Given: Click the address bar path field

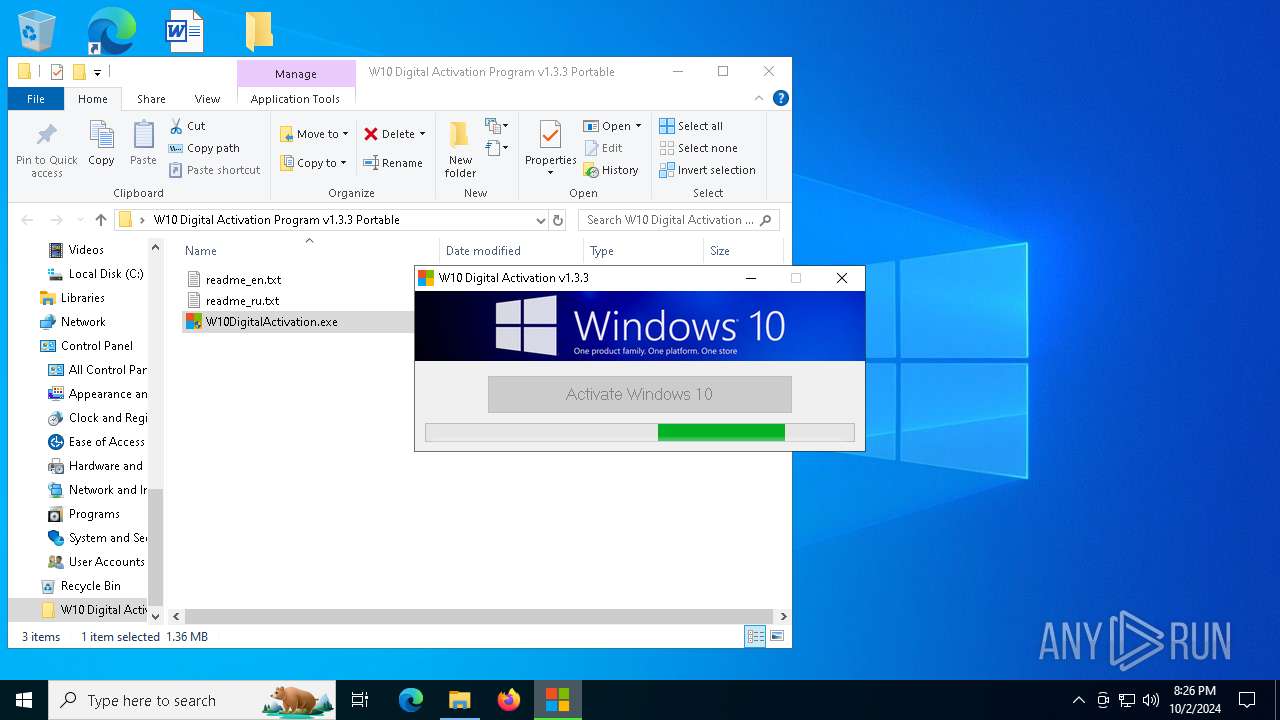Looking at the screenshot, I should [331, 220].
